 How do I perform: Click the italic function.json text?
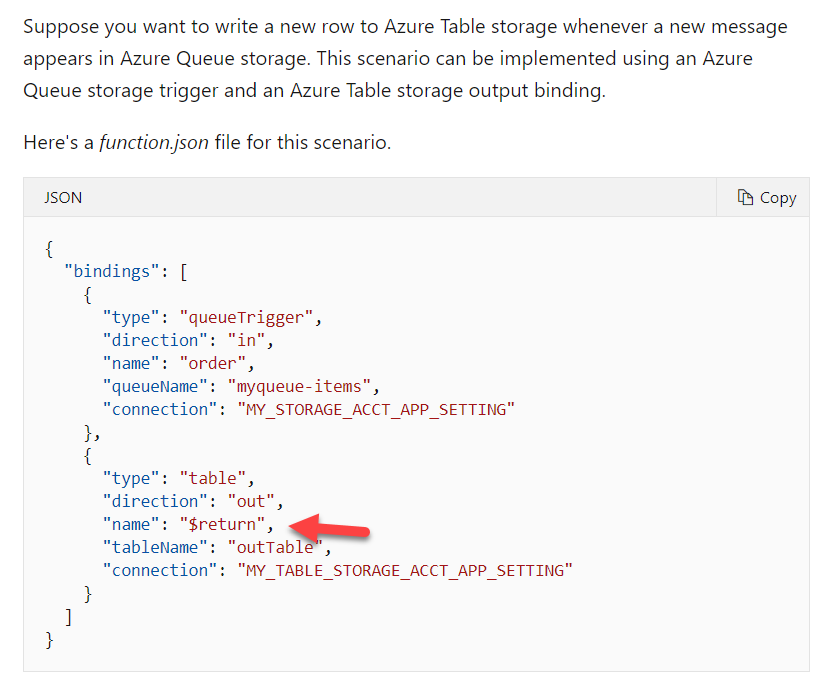pyautogui.click(x=154, y=142)
